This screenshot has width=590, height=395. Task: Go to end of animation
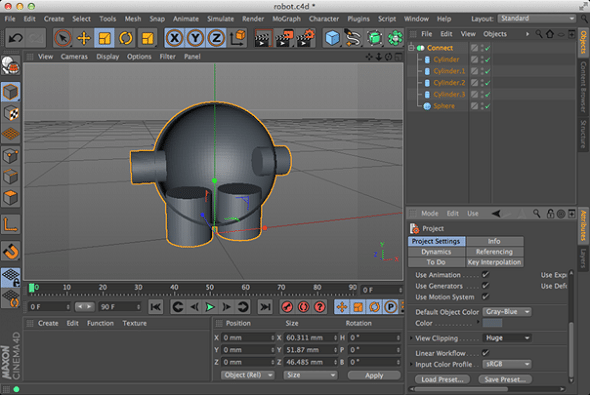click(265, 307)
